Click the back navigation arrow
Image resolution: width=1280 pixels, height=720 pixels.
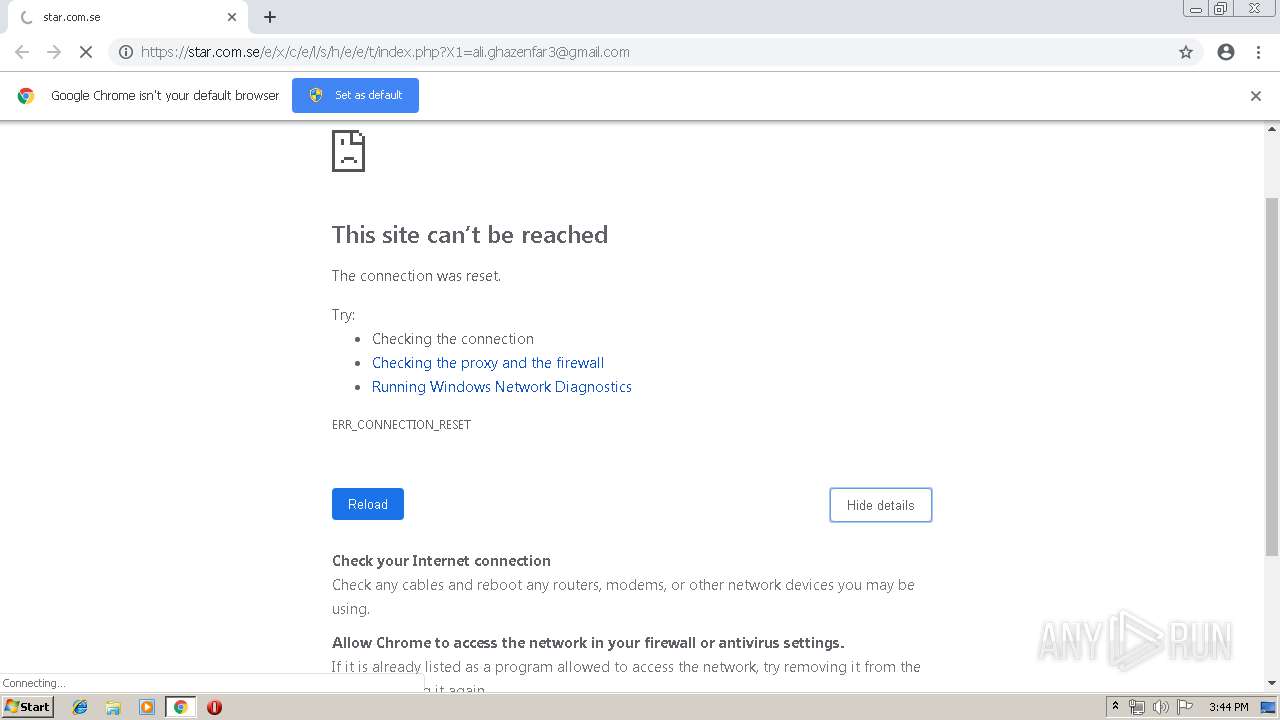(x=22, y=52)
